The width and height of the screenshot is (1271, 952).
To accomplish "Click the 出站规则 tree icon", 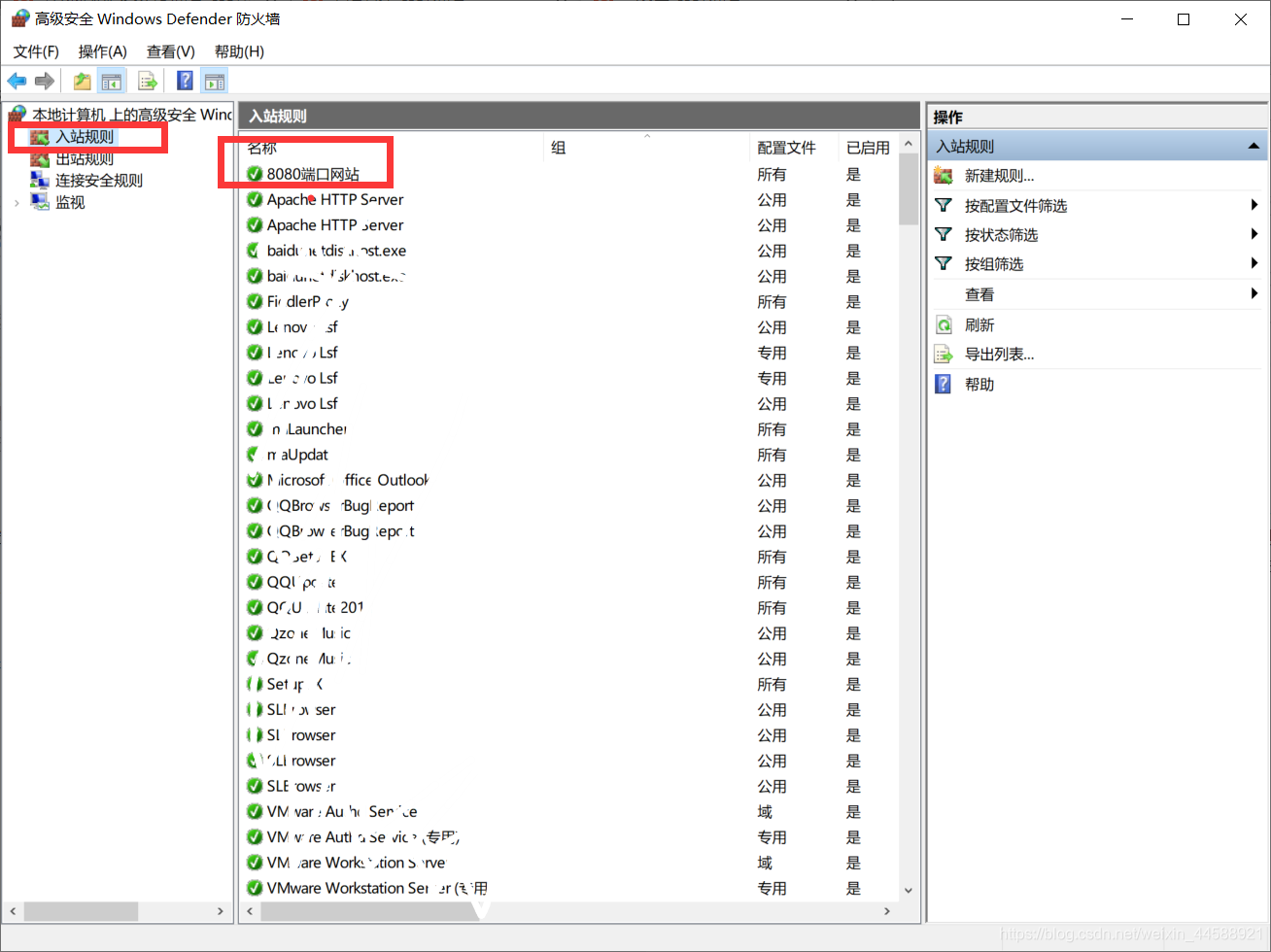I will coord(40,158).
